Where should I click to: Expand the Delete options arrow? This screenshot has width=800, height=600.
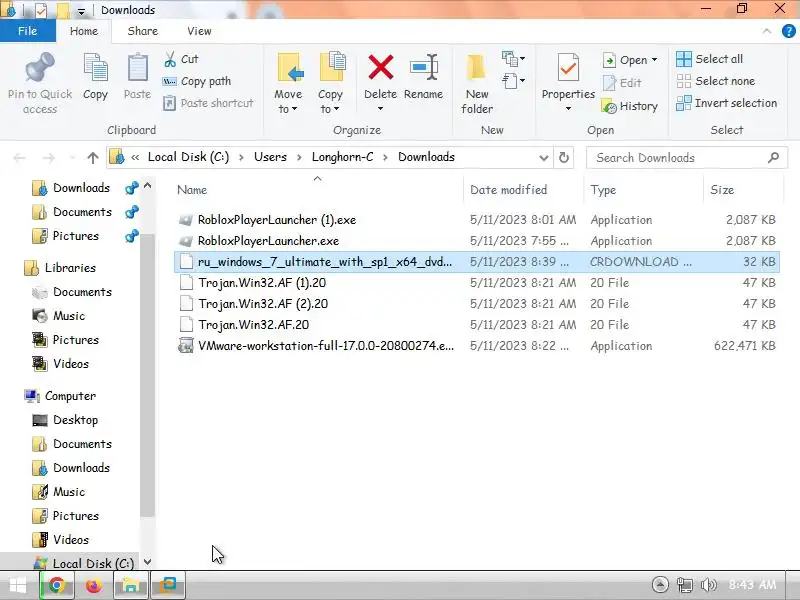pos(380,109)
